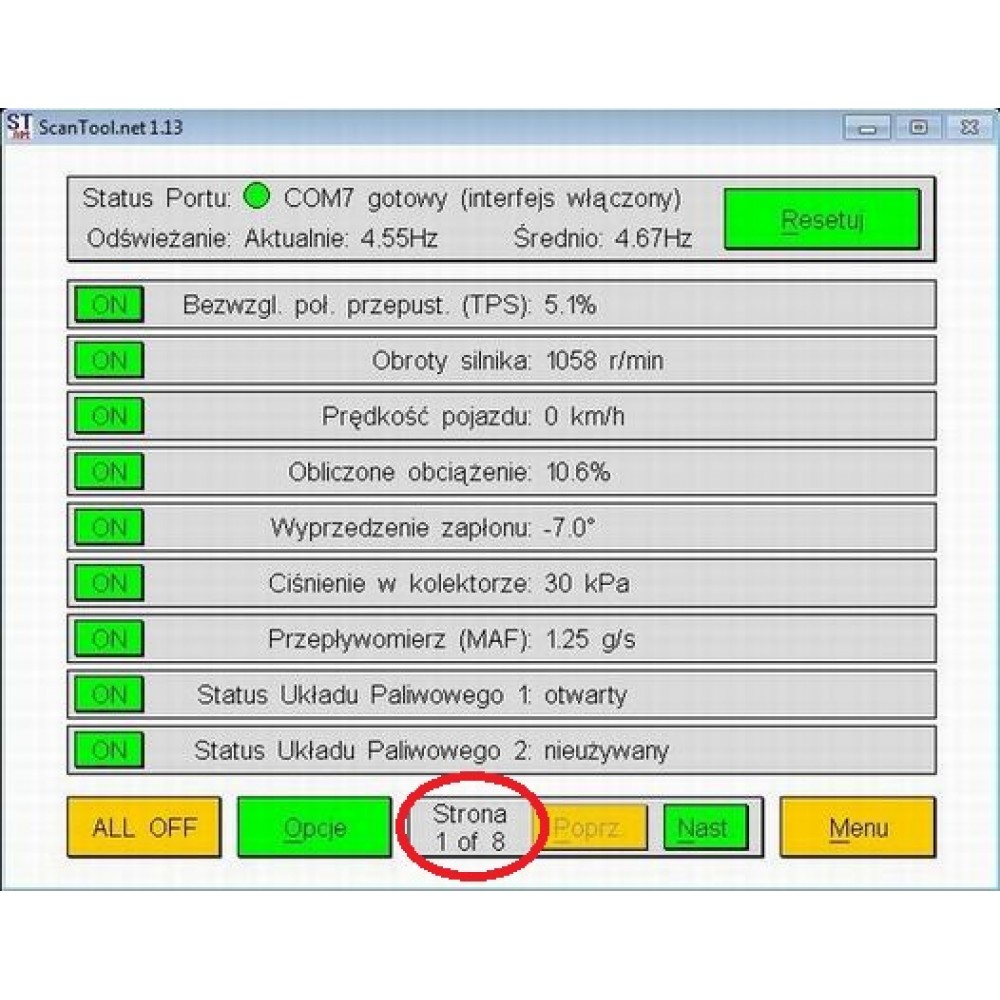Open the Opcje settings
This screenshot has width=1000, height=1000.
315,828
